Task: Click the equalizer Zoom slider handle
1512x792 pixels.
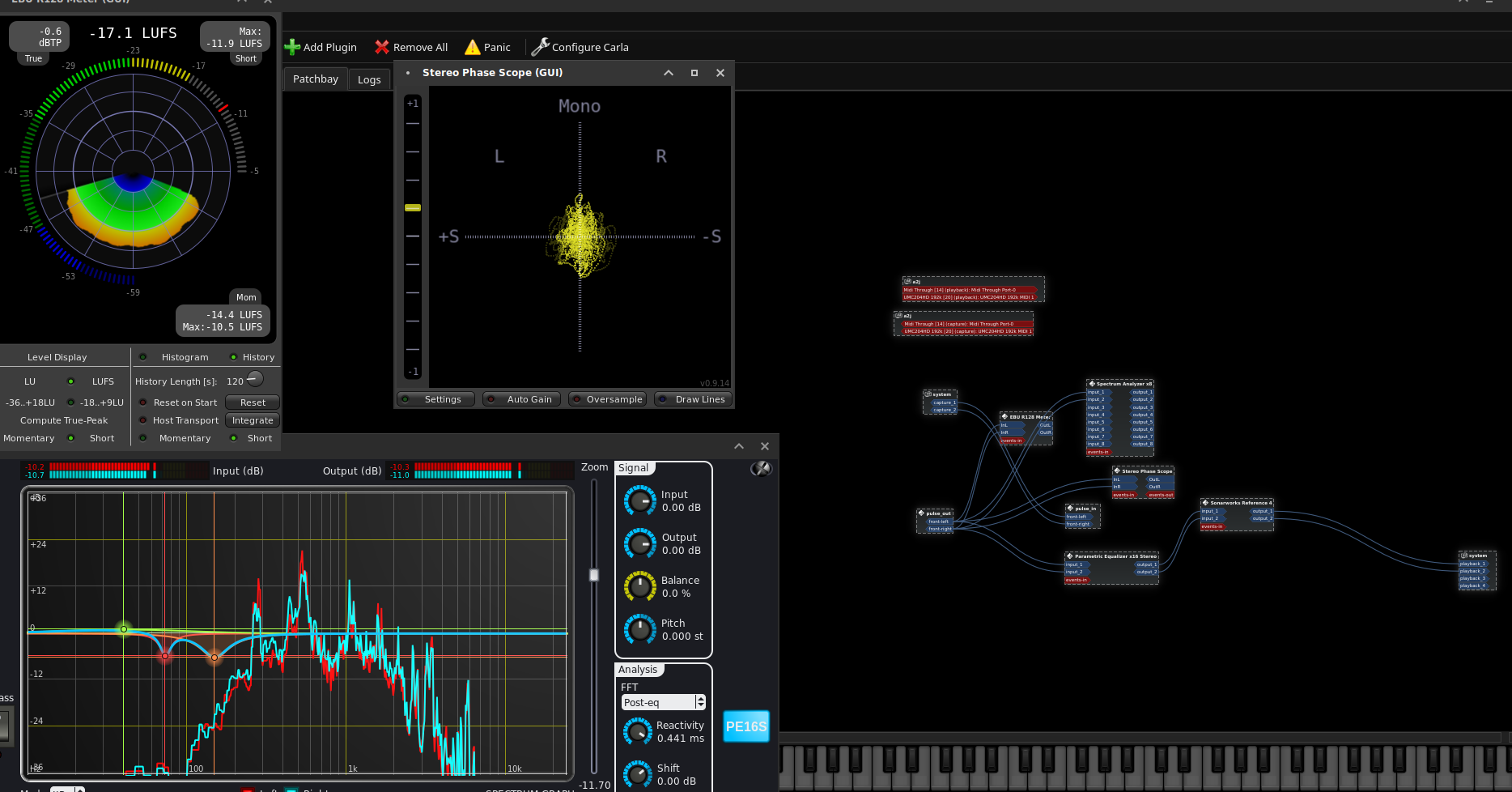Action: 594,575
